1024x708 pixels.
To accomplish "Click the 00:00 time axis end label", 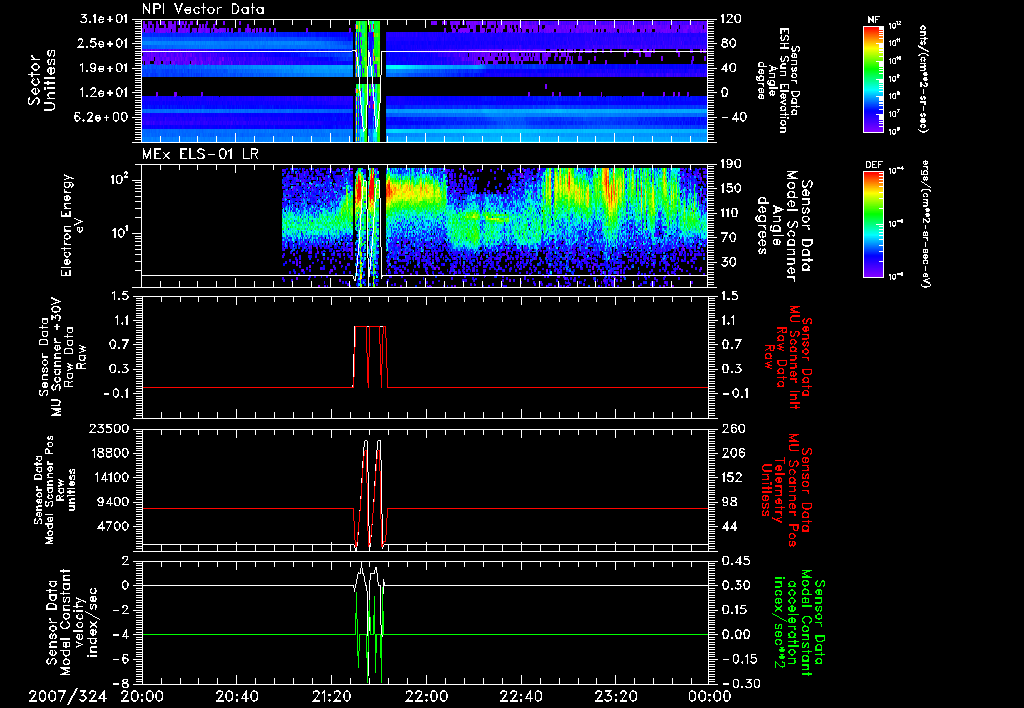I will (x=709, y=695).
